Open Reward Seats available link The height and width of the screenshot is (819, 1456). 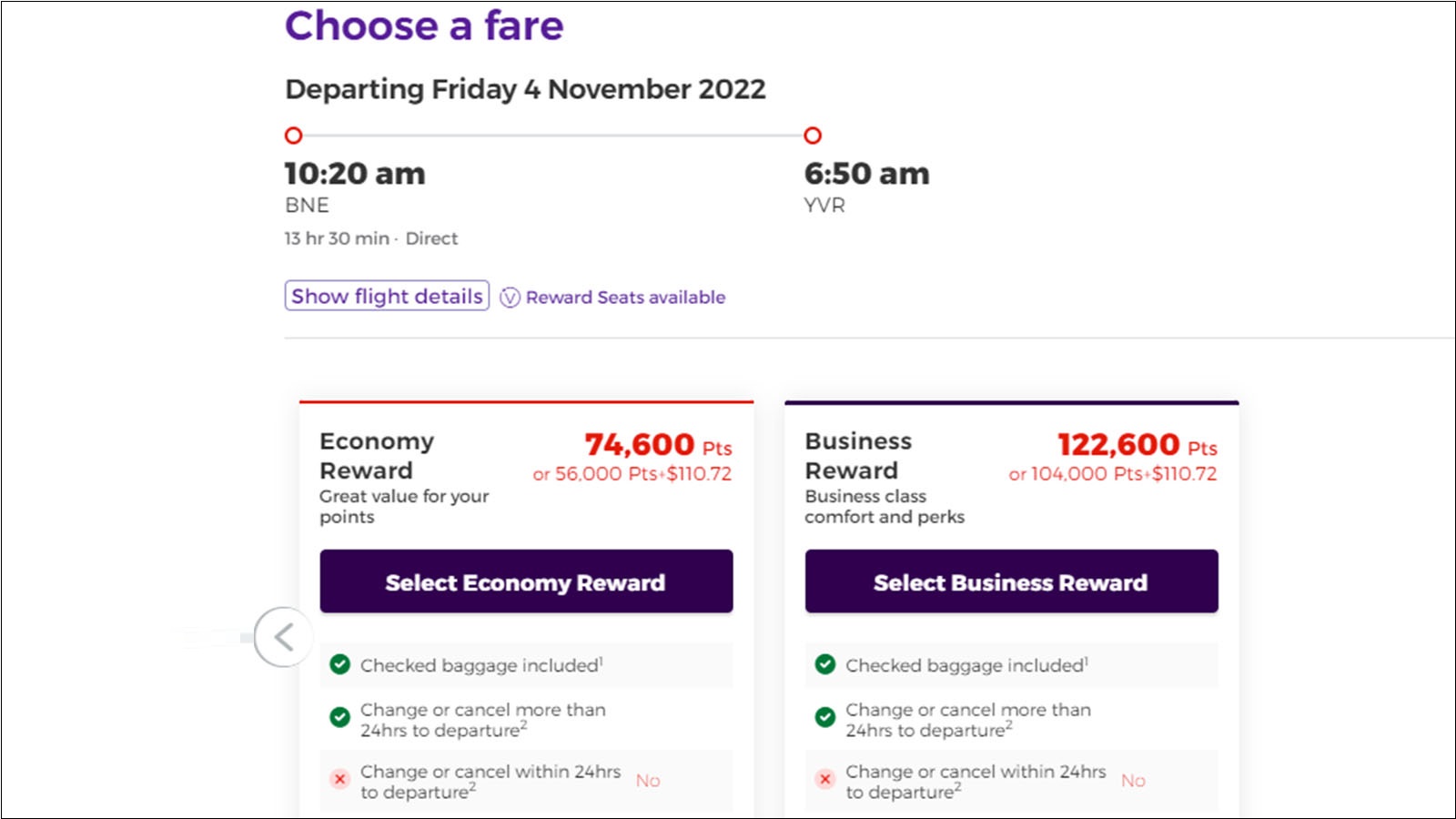pos(625,298)
